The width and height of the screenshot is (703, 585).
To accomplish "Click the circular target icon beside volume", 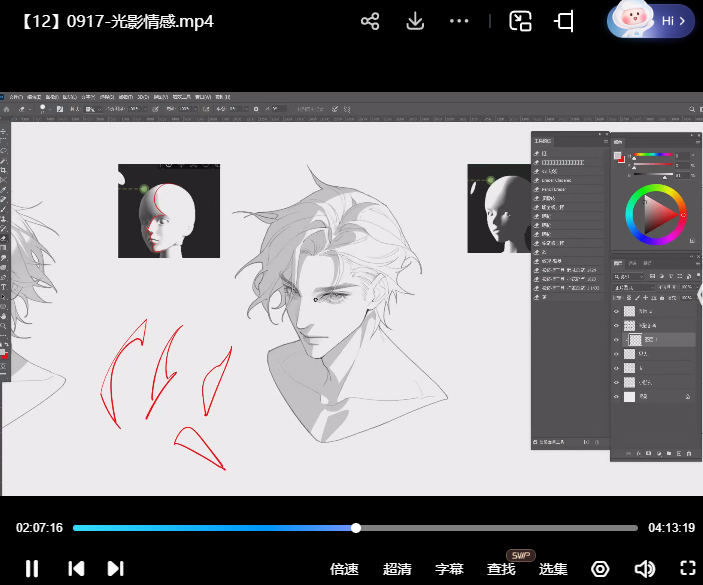I will tap(600, 568).
